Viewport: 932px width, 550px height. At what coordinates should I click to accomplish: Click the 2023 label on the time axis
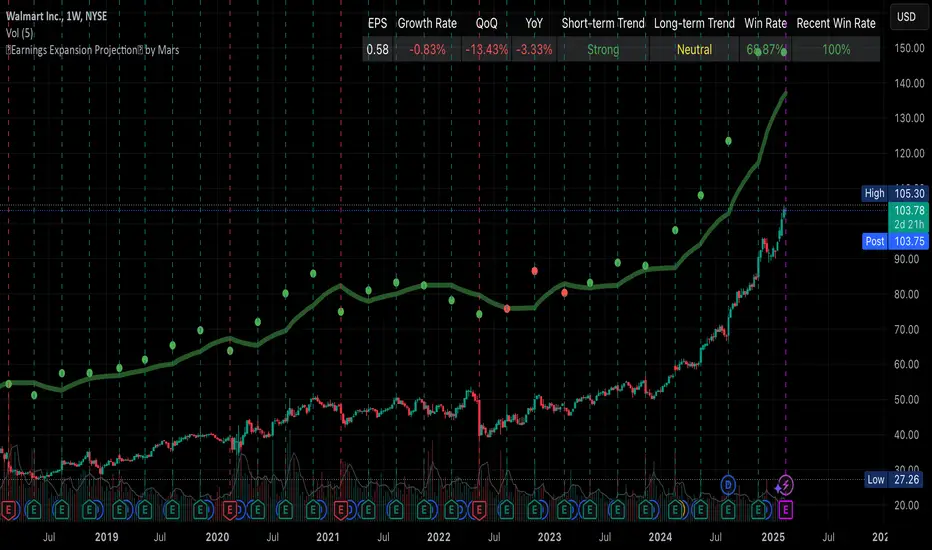[x=549, y=537]
